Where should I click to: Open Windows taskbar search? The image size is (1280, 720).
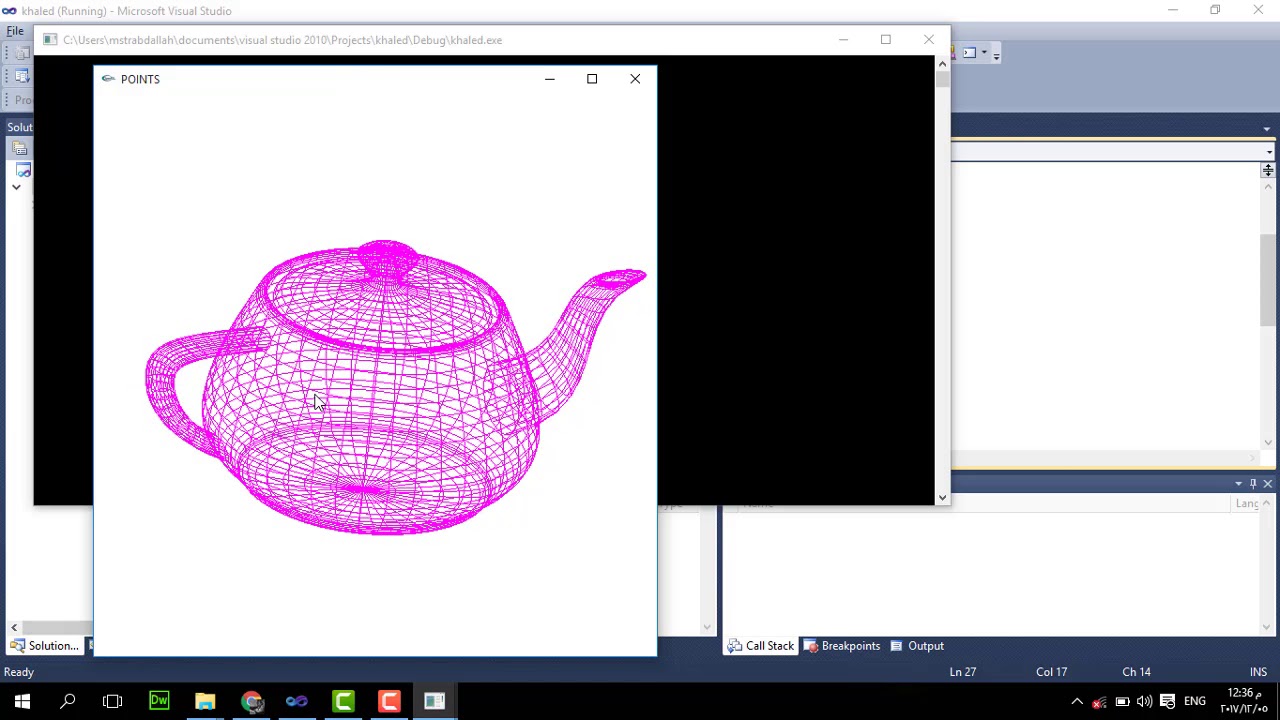point(68,701)
